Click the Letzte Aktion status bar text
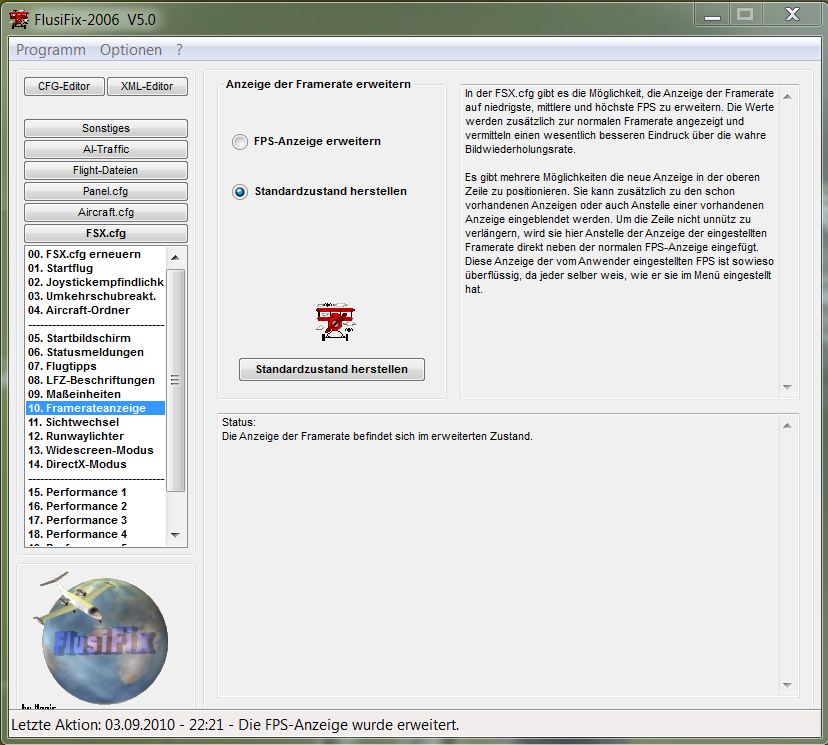 pyautogui.click(x=235, y=725)
